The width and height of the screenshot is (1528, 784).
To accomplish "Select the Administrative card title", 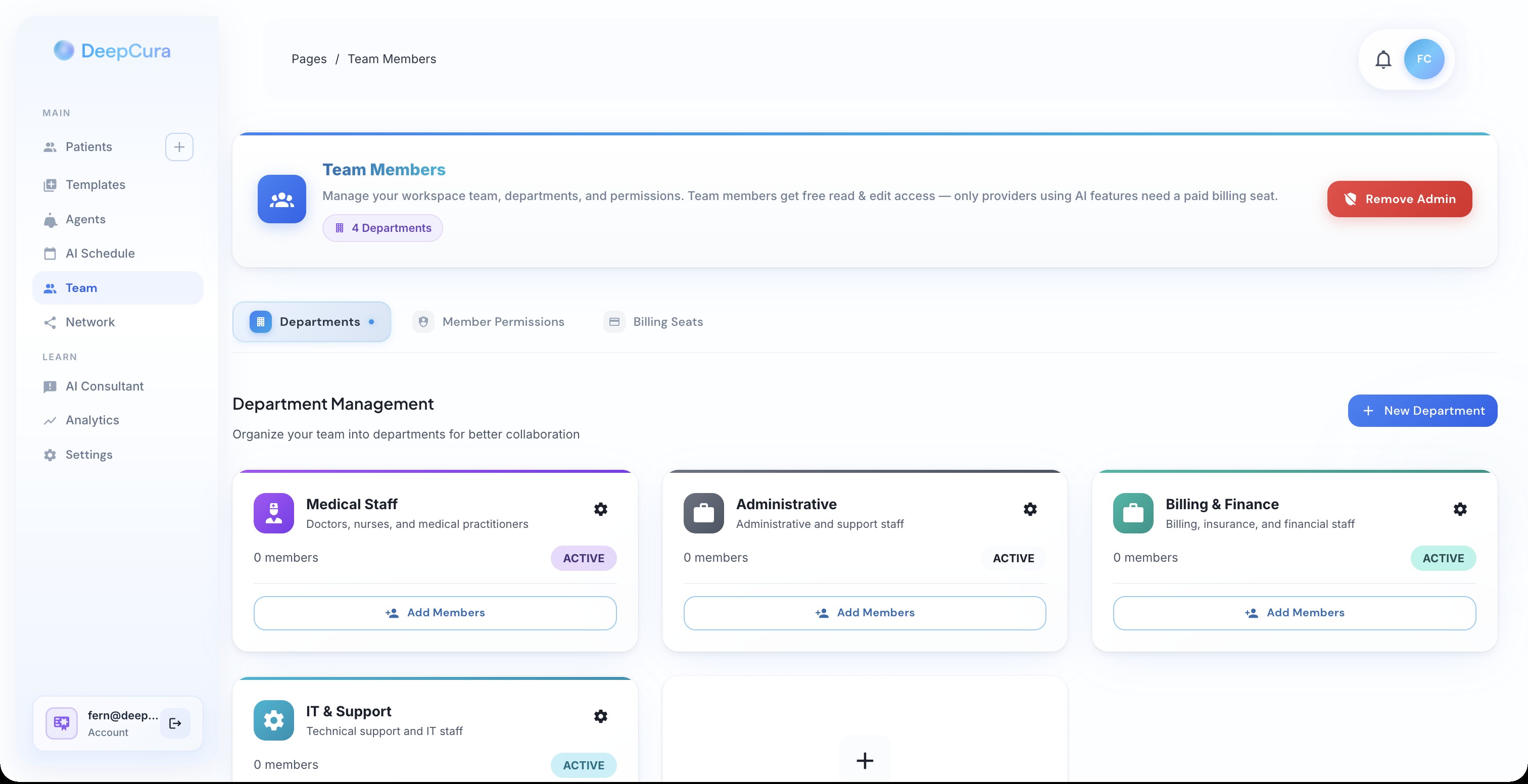I will tap(786, 505).
